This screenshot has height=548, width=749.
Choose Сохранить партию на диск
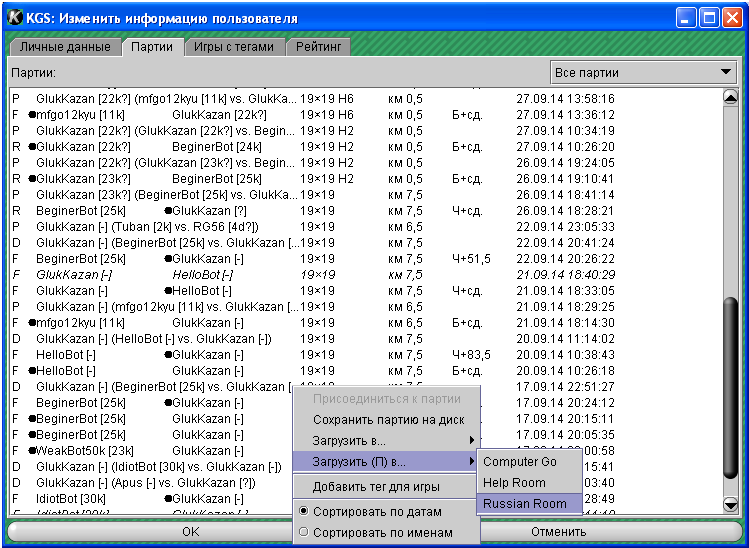click(x=387, y=419)
